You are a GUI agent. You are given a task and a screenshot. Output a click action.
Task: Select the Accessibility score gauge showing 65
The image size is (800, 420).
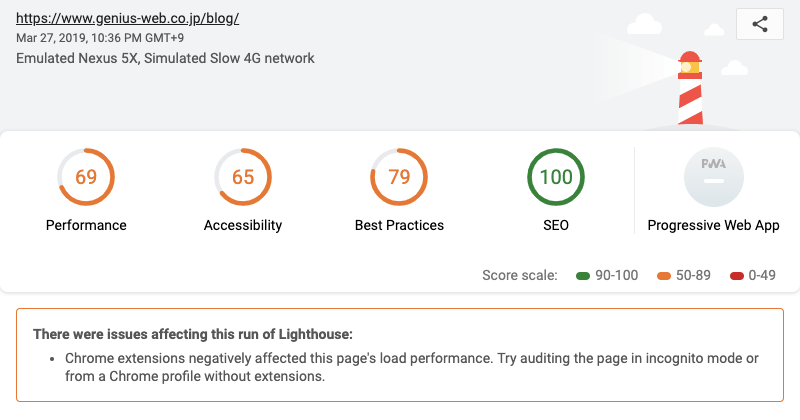[243, 177]
